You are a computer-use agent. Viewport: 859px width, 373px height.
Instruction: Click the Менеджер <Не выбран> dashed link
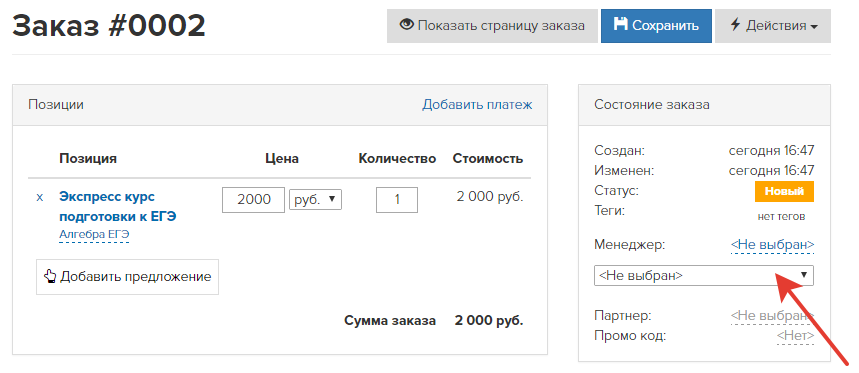(772, 244)
